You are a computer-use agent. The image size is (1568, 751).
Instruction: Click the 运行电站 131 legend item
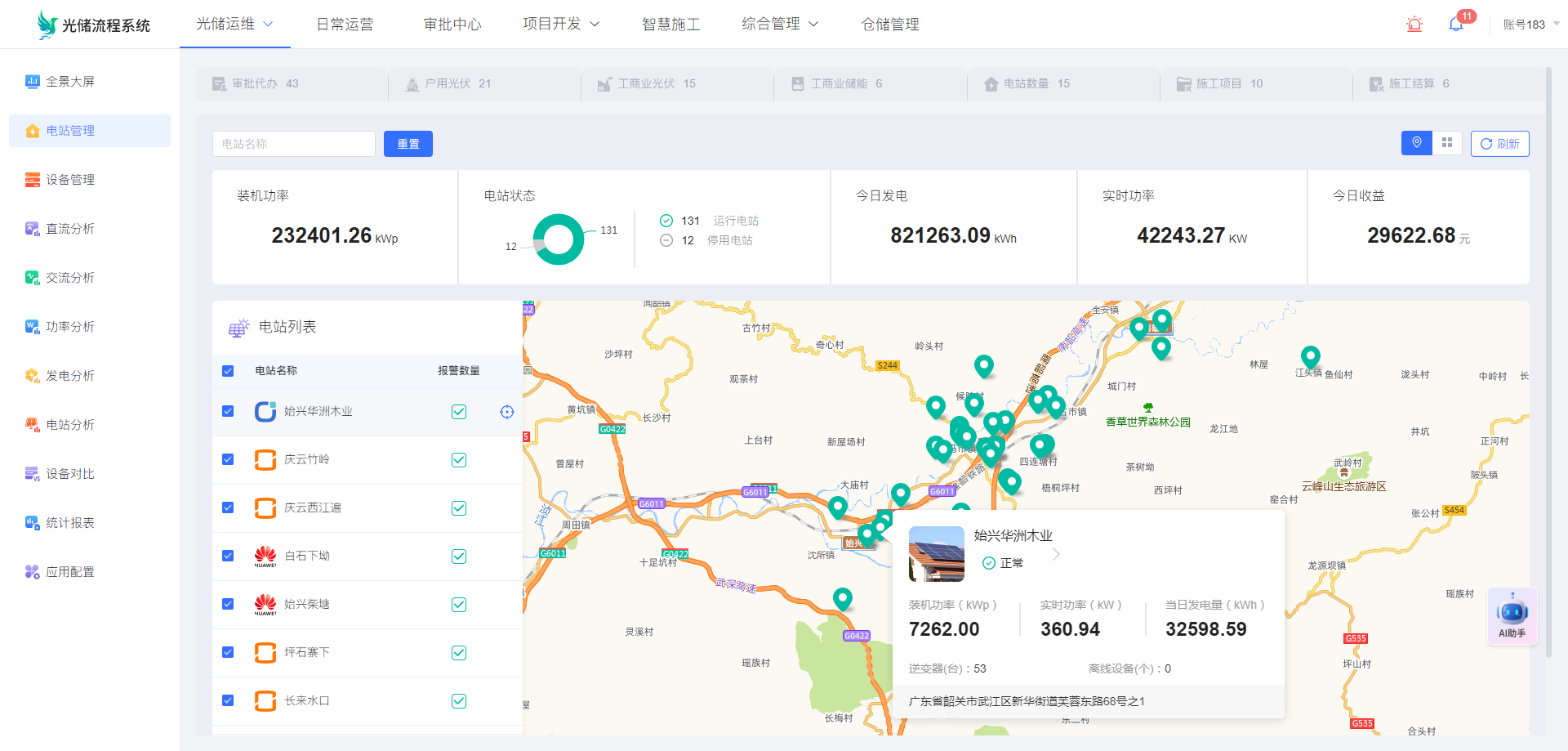tap(709, 221)
